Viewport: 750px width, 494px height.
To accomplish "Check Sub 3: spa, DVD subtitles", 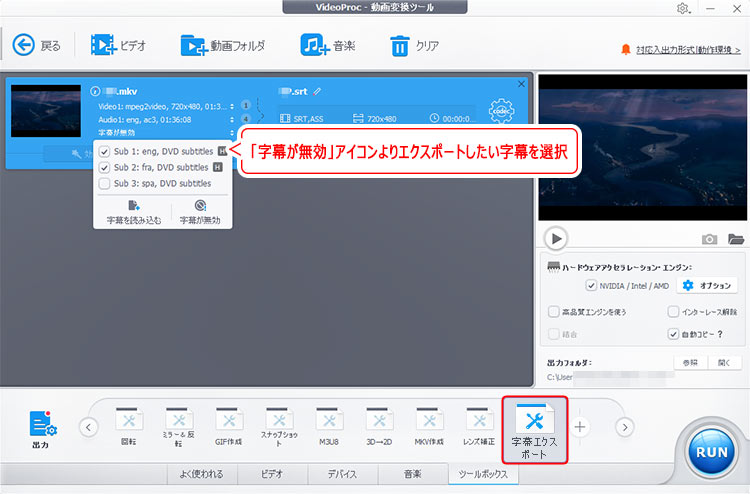I will click(x=104, y=184).
